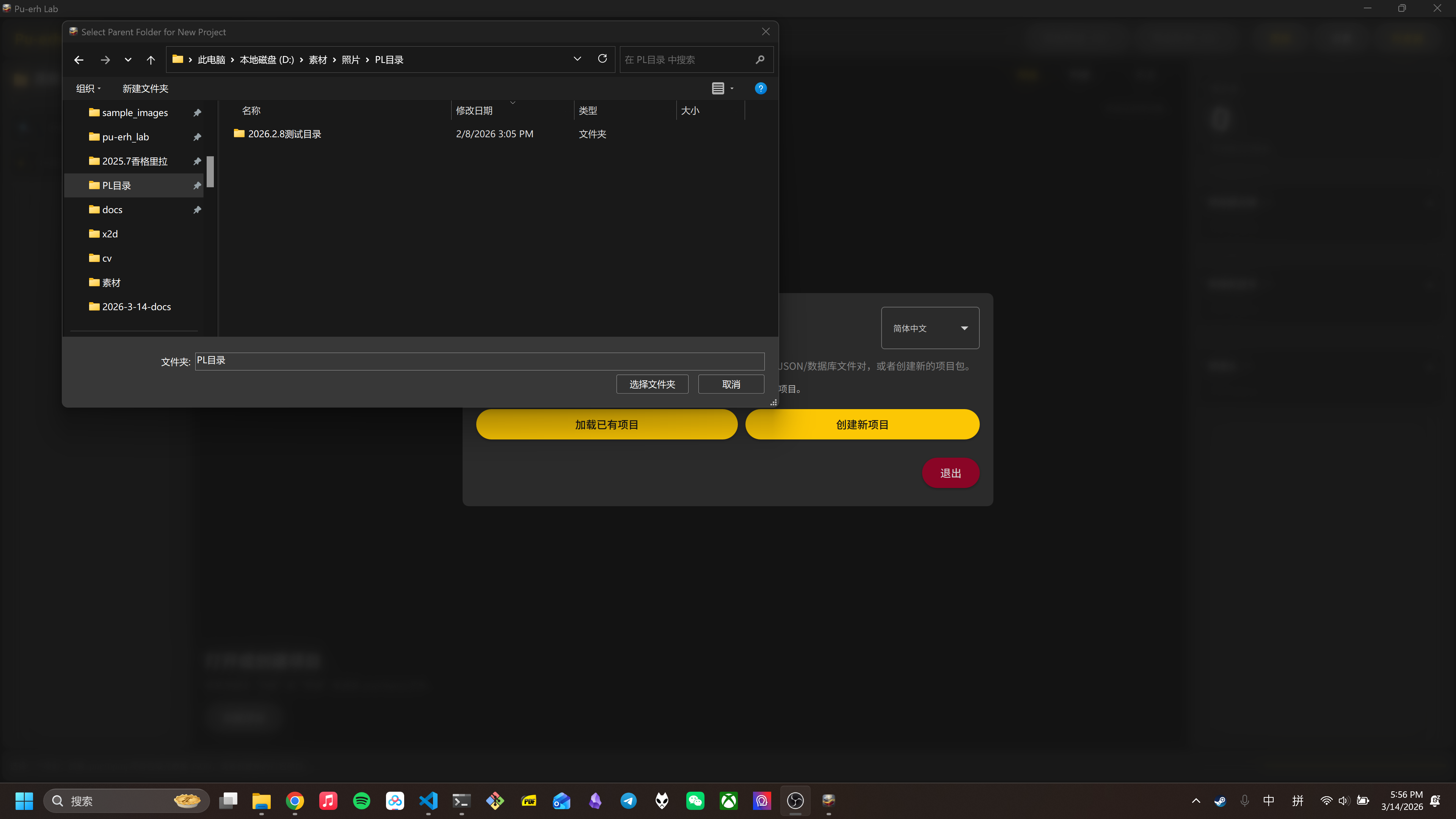The image size is (1456, 819).
Task: Expand the recent locations dropdown chevron
Action: [x=128, y=60]
